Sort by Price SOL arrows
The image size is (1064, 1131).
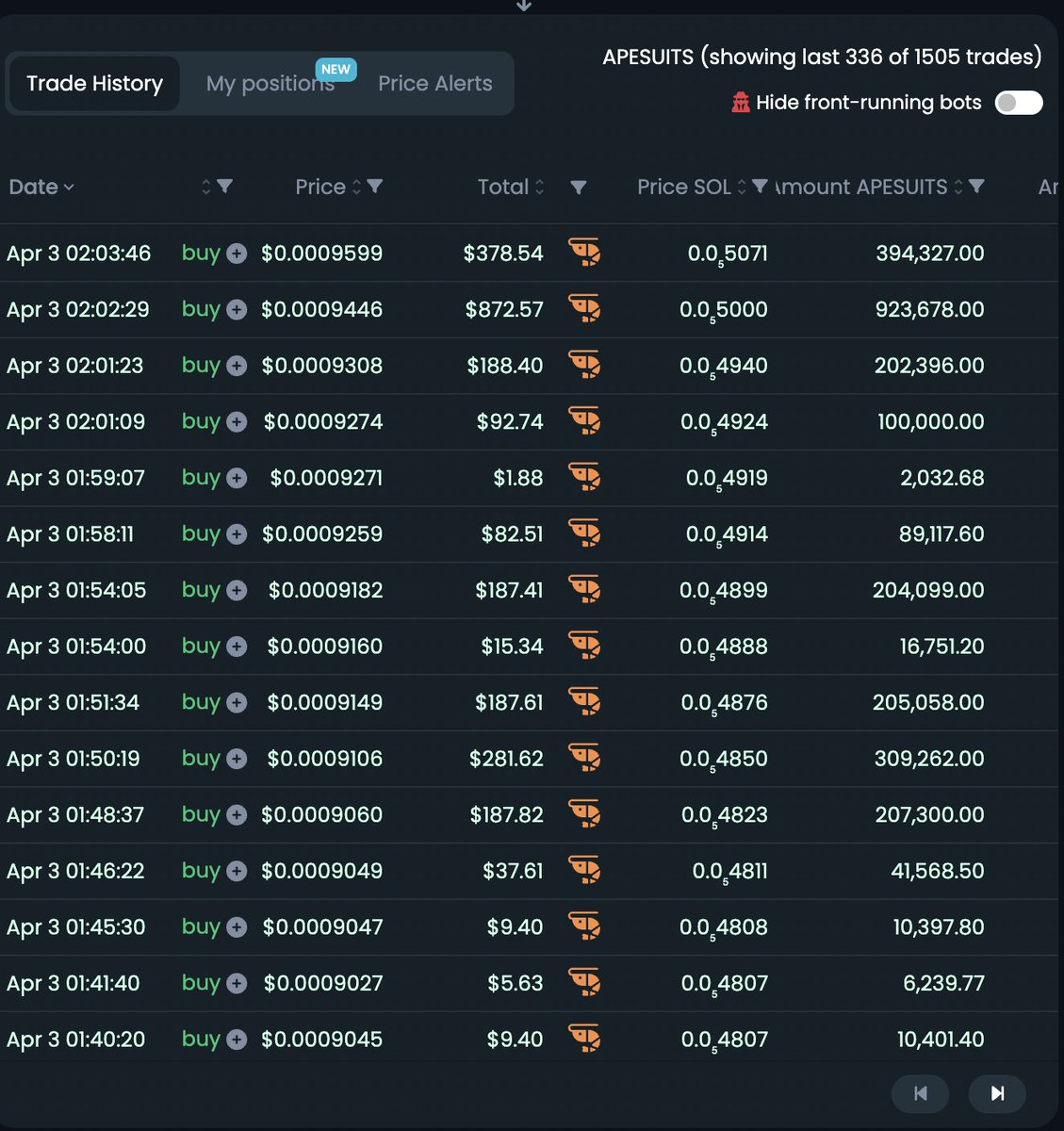pos(742,187)
